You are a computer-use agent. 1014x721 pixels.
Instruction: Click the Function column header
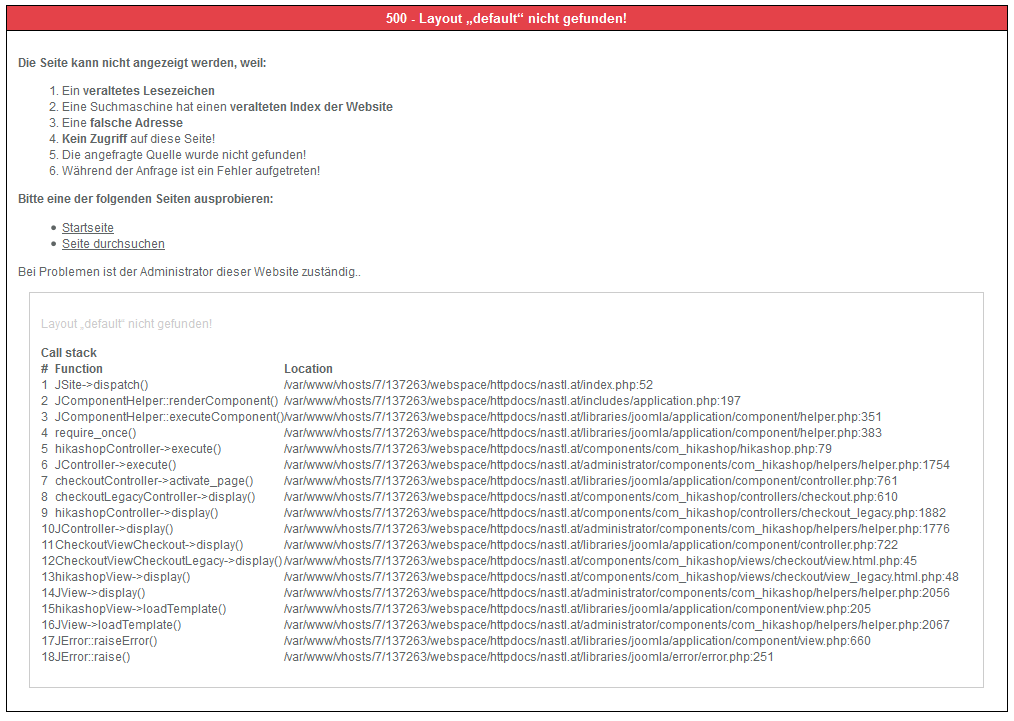coord(79,369)
